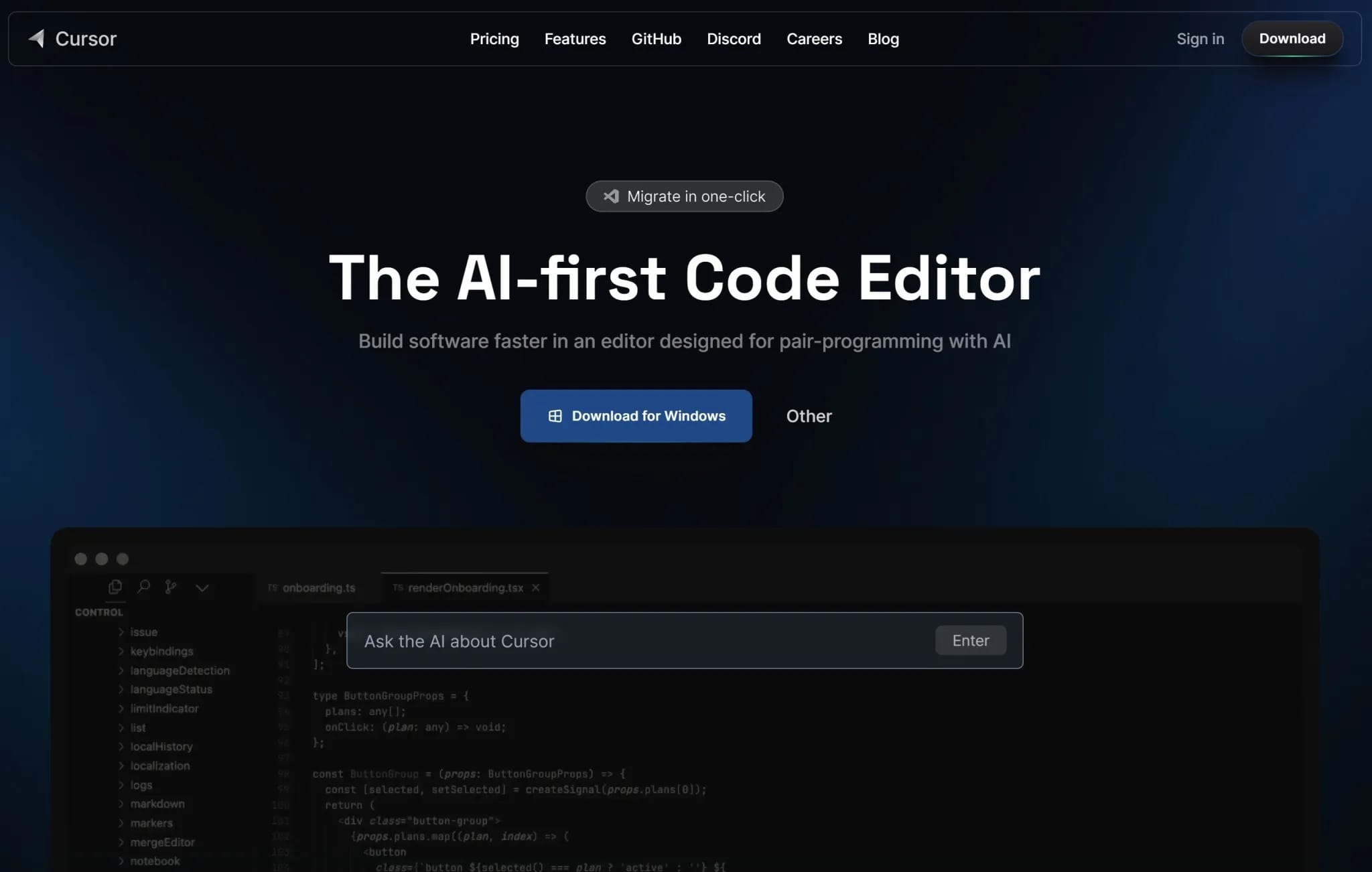This screenshot has height=872, width=1372.
Task: Expand the issue tree item in sidebar
Action: [x=121, y=631]
